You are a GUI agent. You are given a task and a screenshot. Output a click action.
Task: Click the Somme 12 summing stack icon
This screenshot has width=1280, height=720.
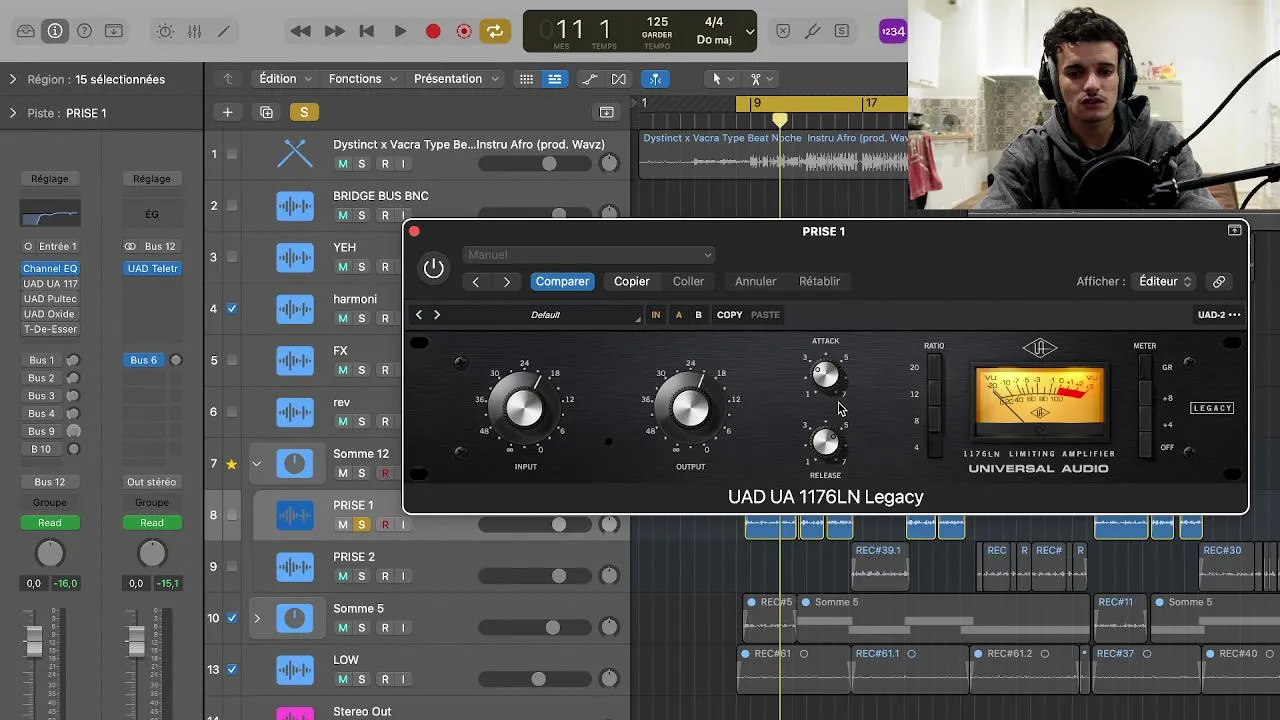295,463
